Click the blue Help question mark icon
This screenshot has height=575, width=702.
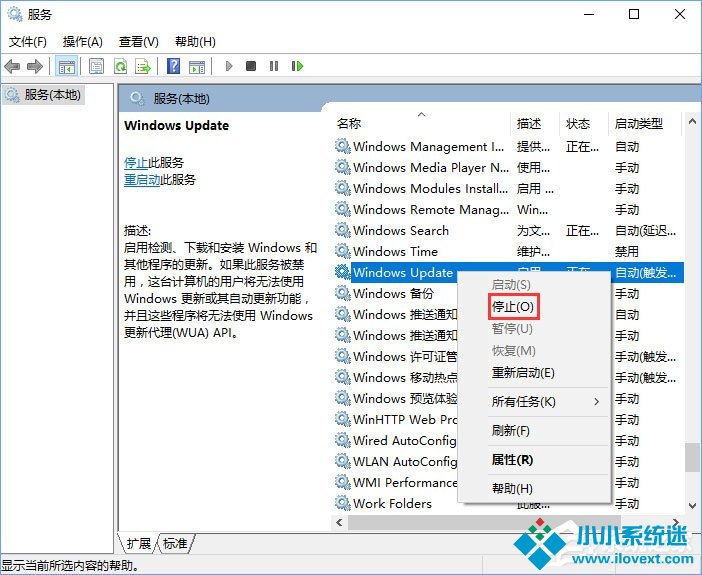pyautogui.click(x=173, y=66)
